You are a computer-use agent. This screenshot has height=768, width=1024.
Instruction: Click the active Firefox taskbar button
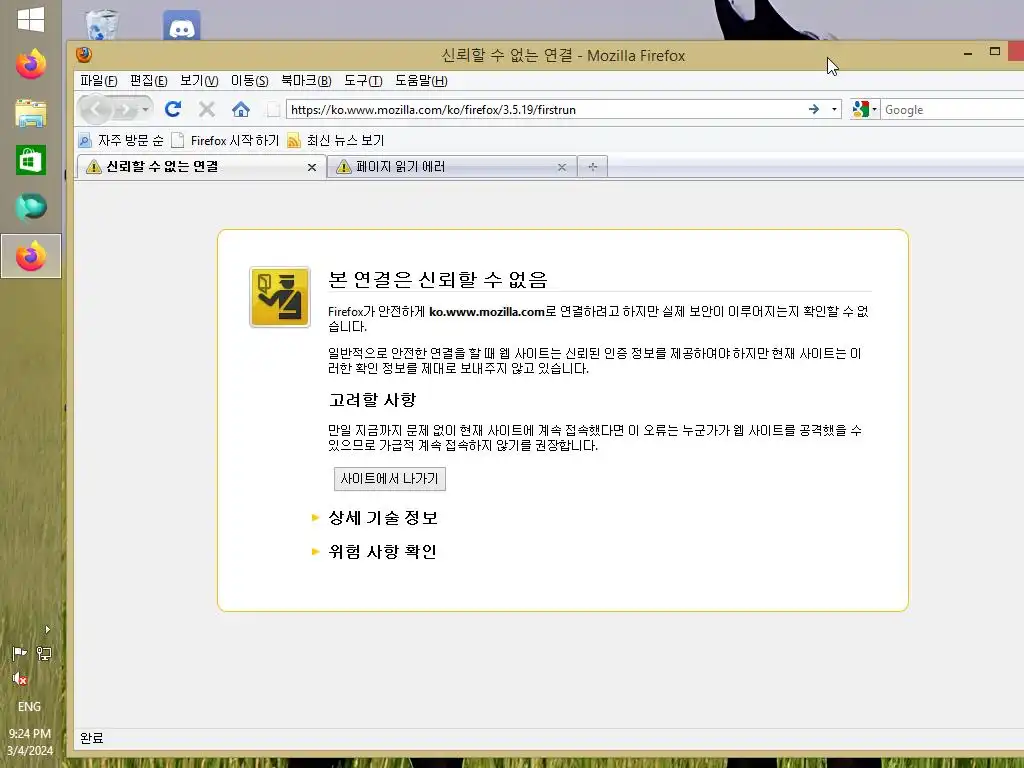pos(31,256)
